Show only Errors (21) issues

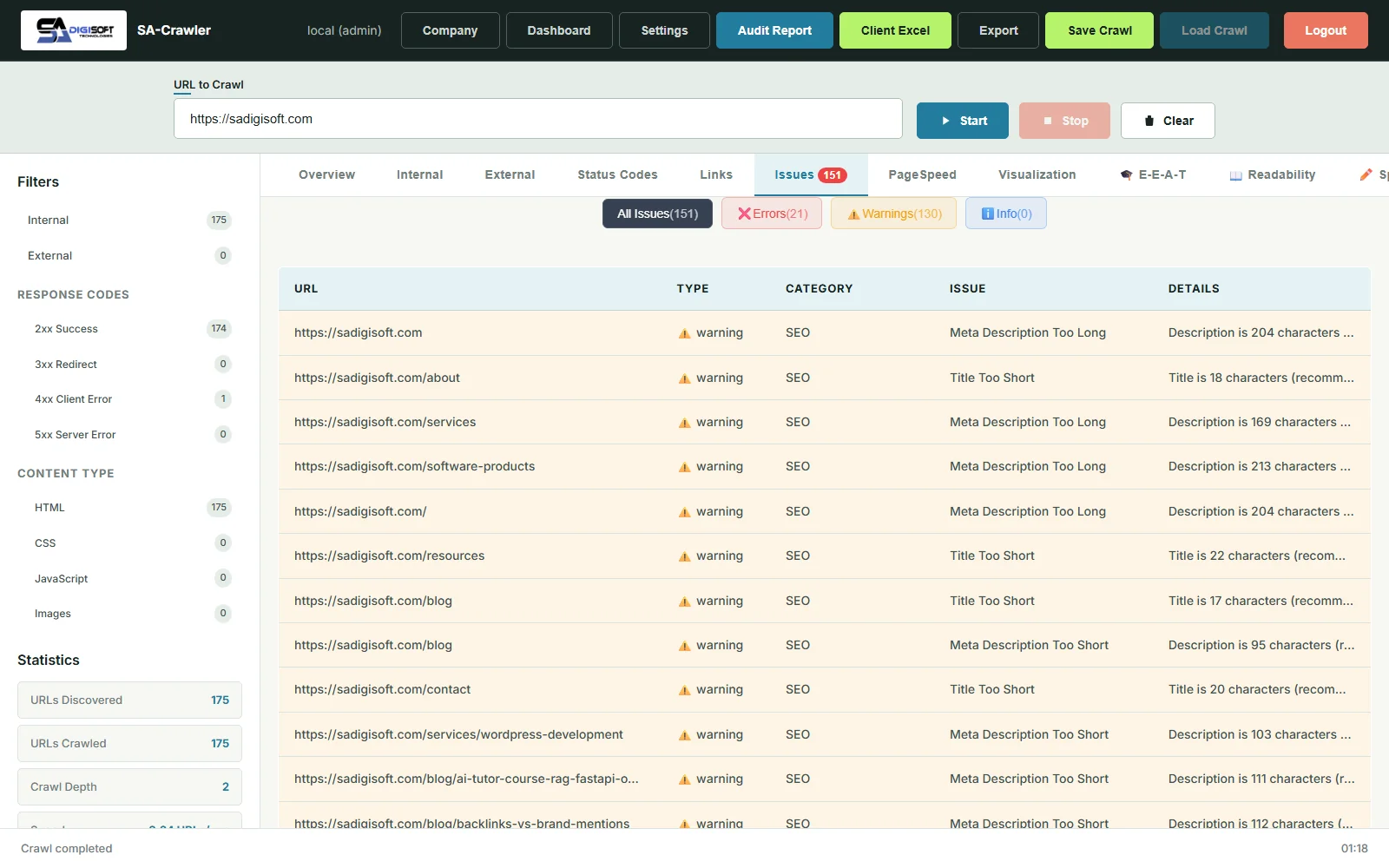click(x=772, y=214)
